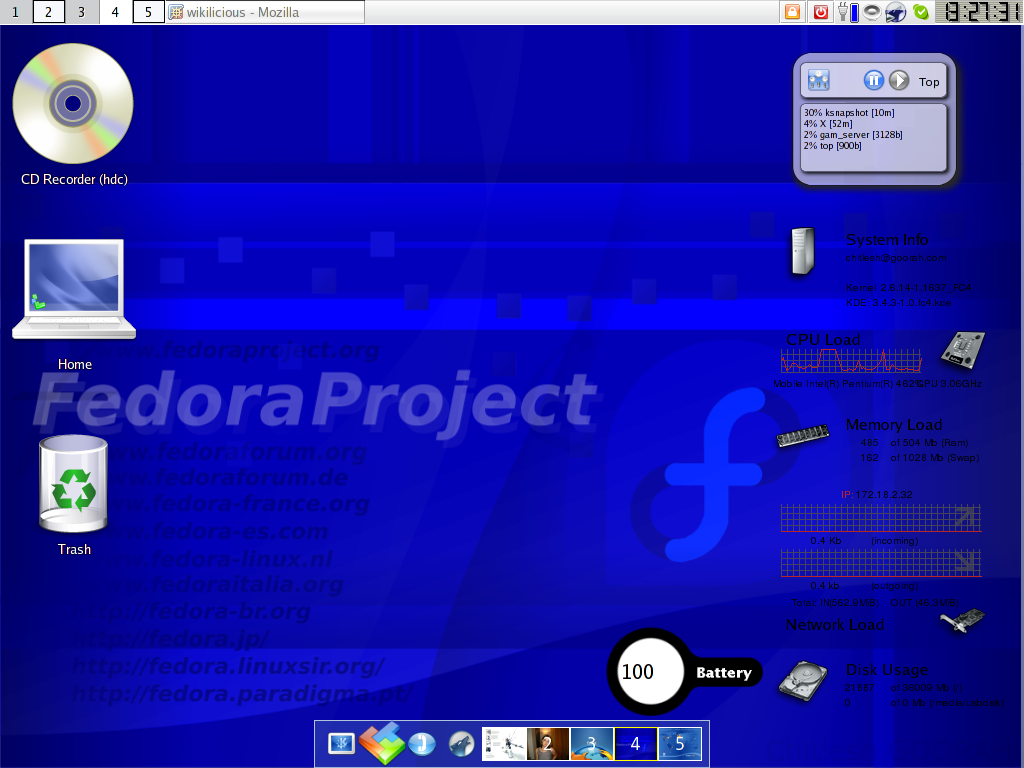Click the Memory Load heading

tap(893, 424)
